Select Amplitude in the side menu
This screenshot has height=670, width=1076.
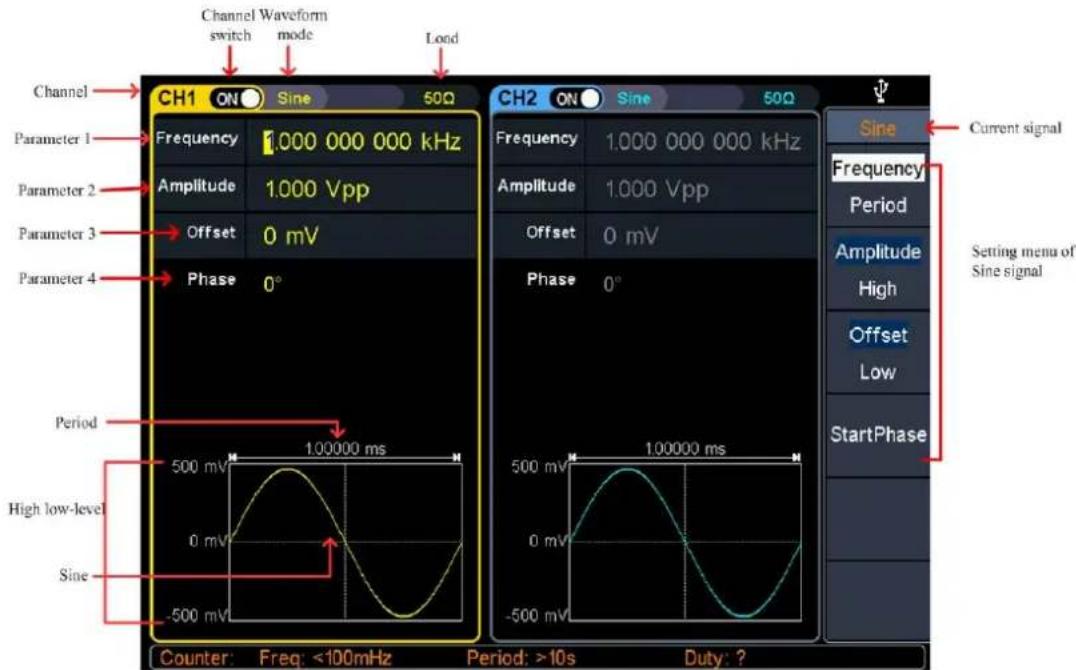coord(878,252)
